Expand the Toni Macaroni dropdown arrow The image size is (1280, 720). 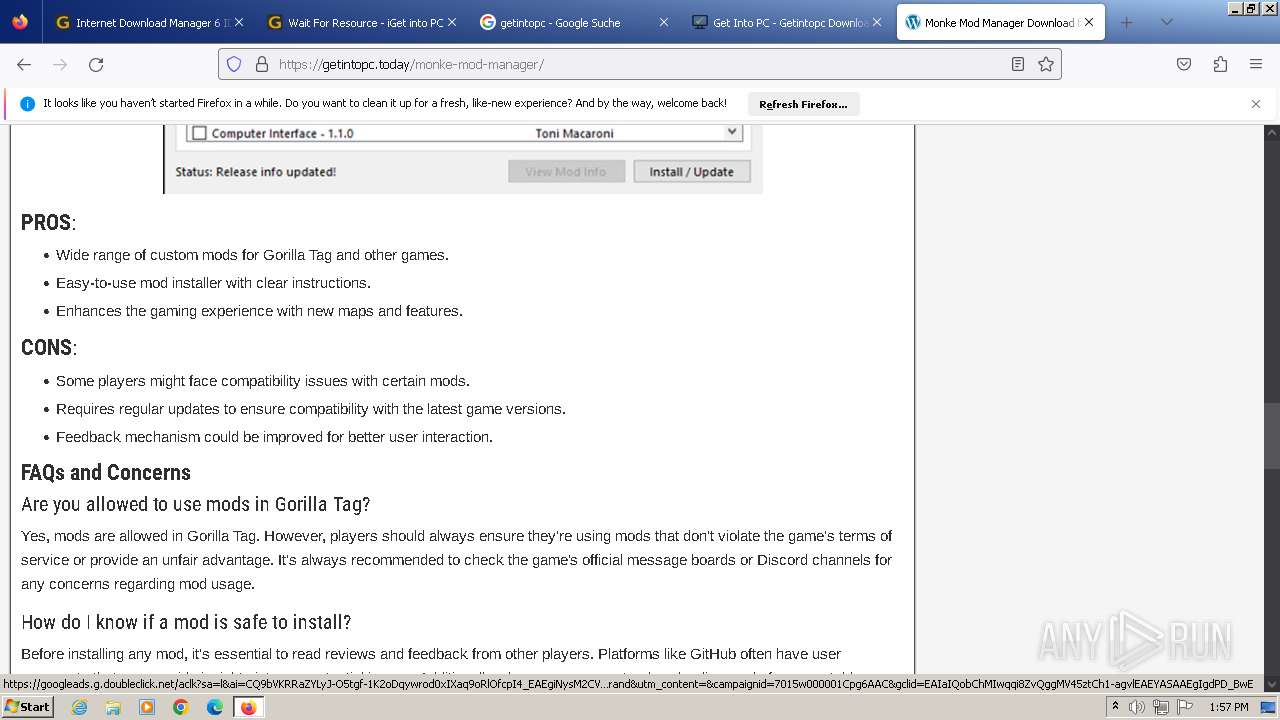click(x=731, y=132)
